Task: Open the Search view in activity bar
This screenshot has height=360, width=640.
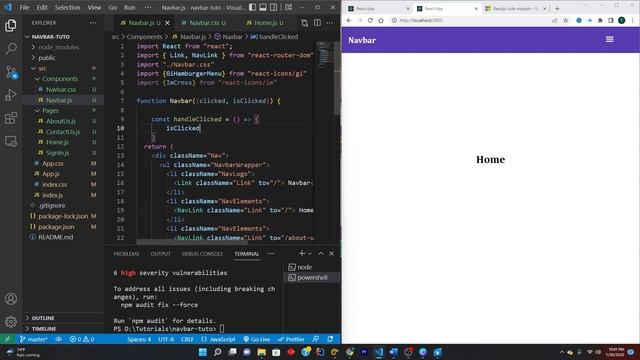Action: point(11,48)
